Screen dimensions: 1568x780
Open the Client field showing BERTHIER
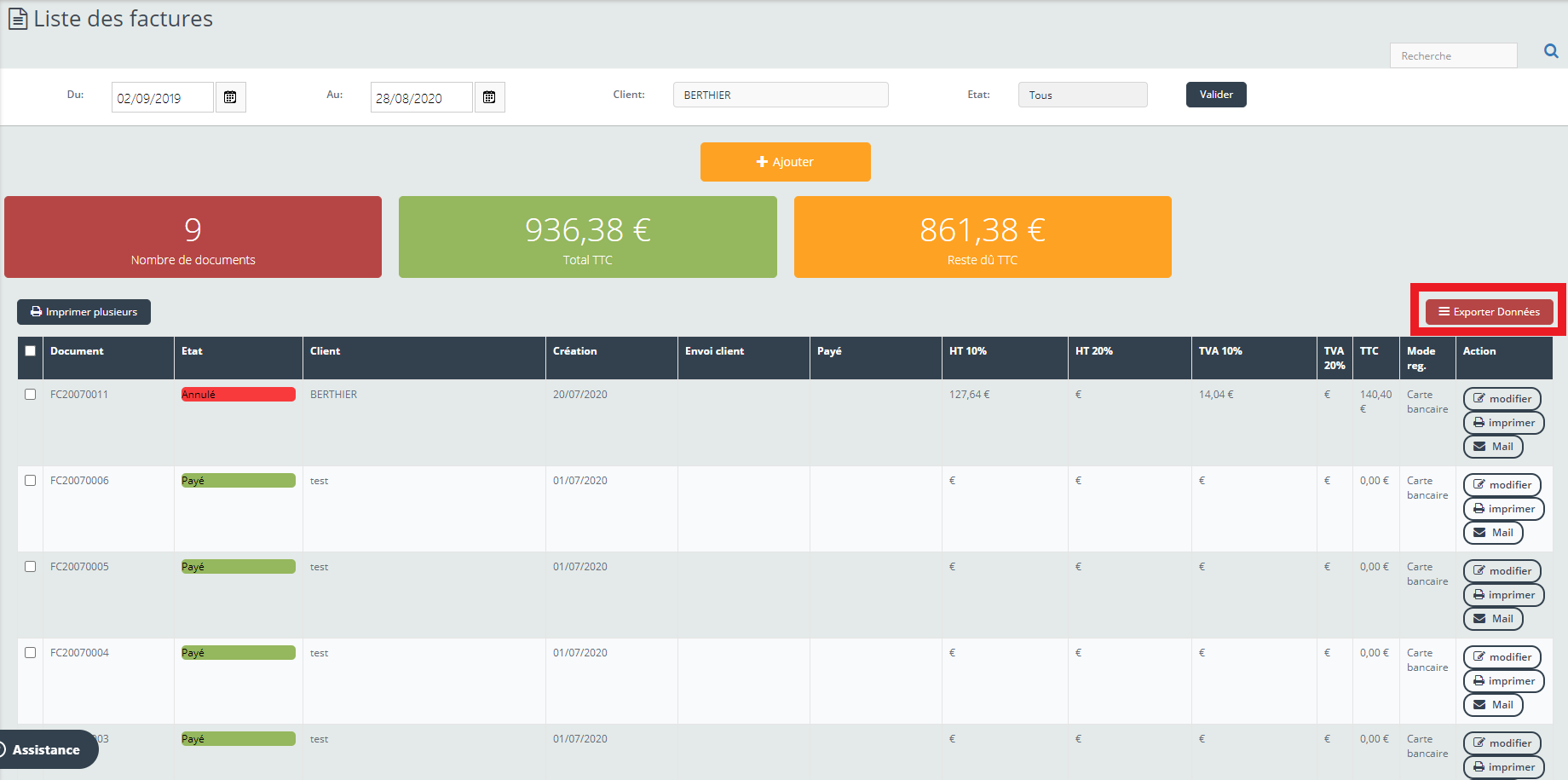coord(780,95)
